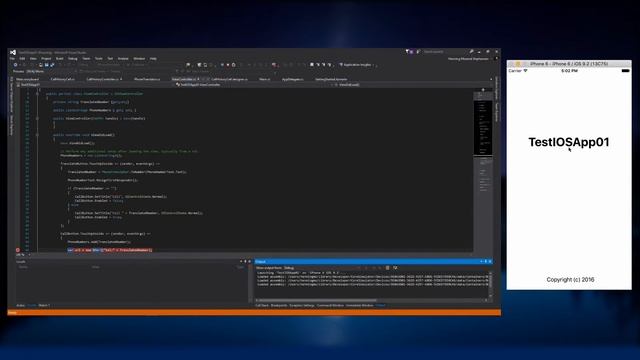Click the Visual Studio logo icon

coord(13,53)
